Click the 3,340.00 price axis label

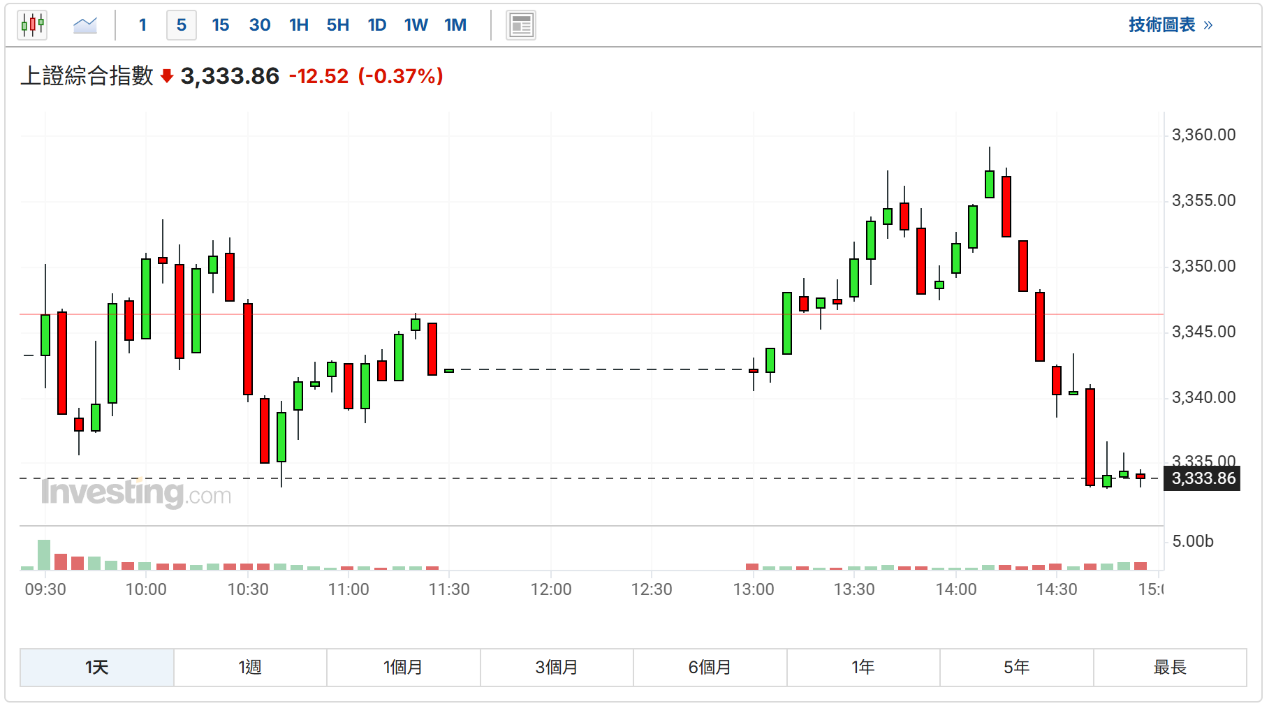tap(1204, 397)
